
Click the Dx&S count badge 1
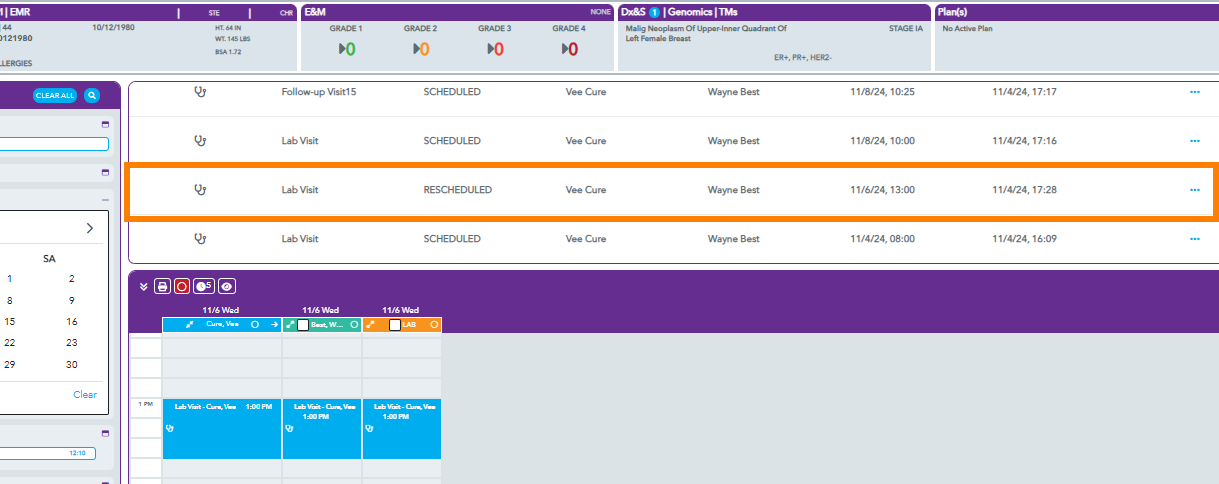pyautogui.click(x=654, y=12)
